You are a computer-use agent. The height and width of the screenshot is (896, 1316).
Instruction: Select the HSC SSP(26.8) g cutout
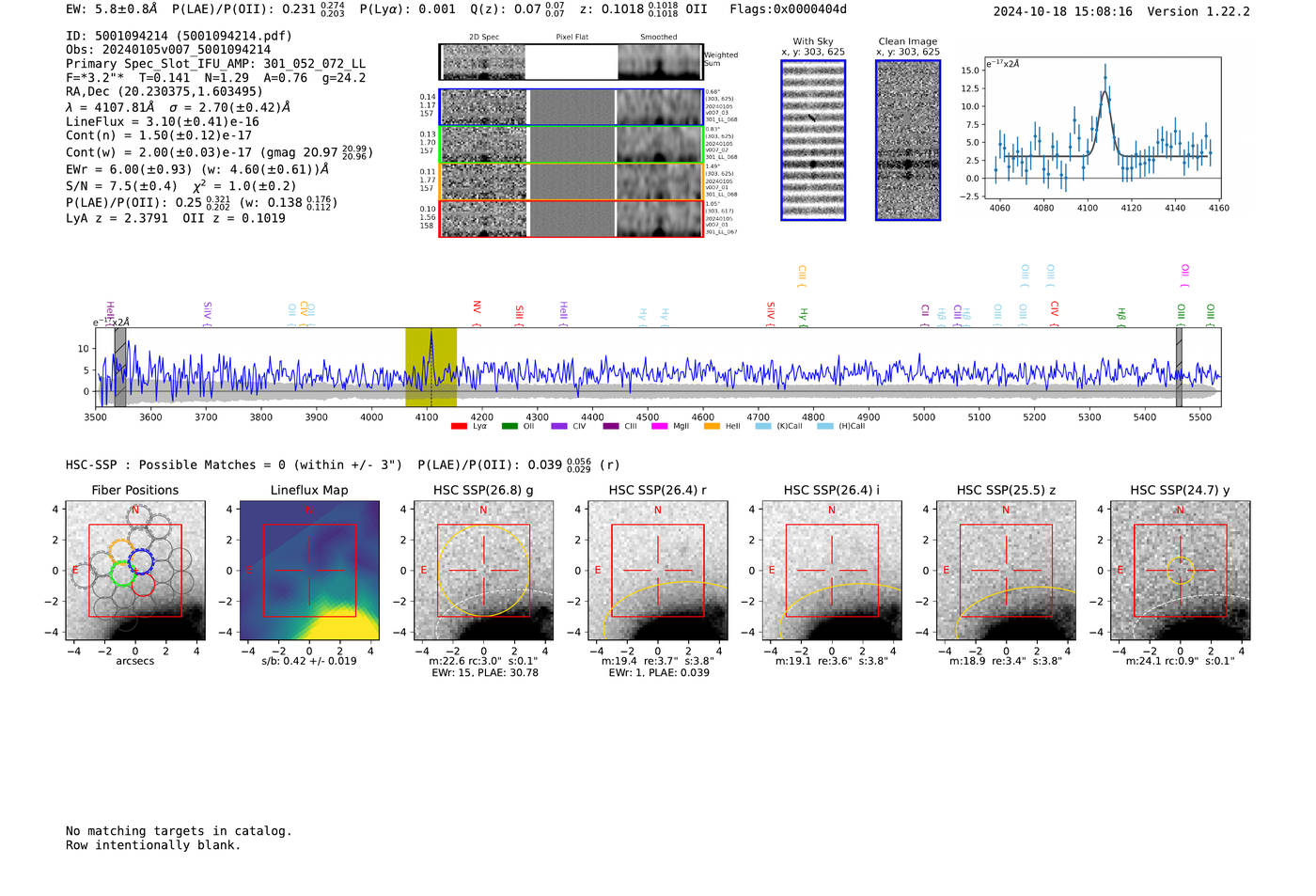(x=483, y=570)
